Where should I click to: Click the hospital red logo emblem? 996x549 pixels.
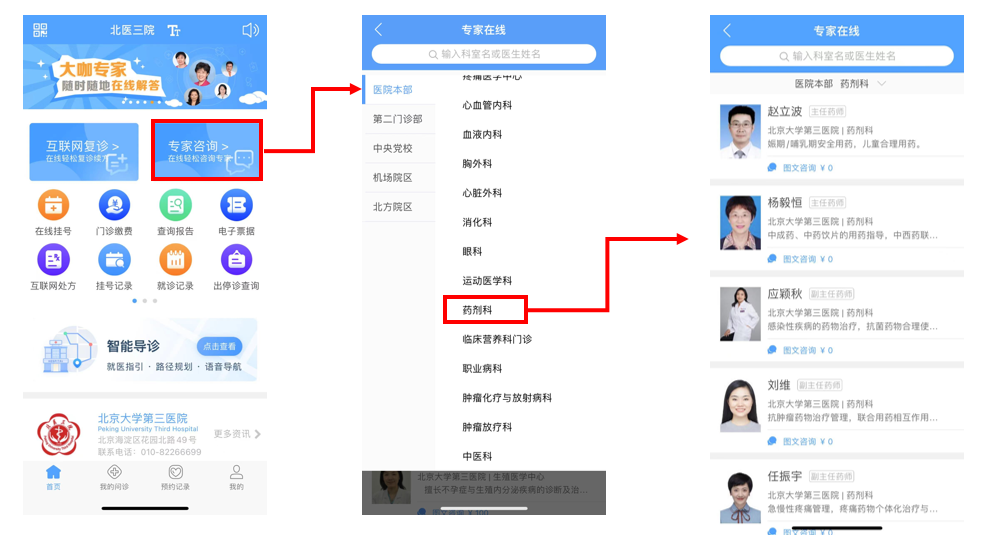[x=58, y=434]
